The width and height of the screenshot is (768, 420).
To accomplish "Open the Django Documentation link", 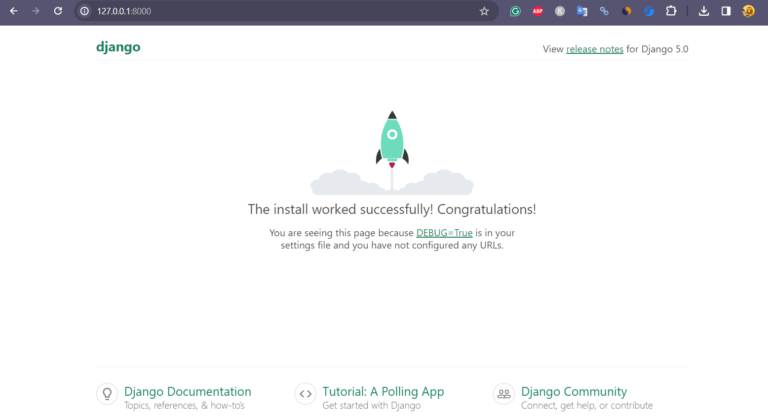I will [188, 392].
